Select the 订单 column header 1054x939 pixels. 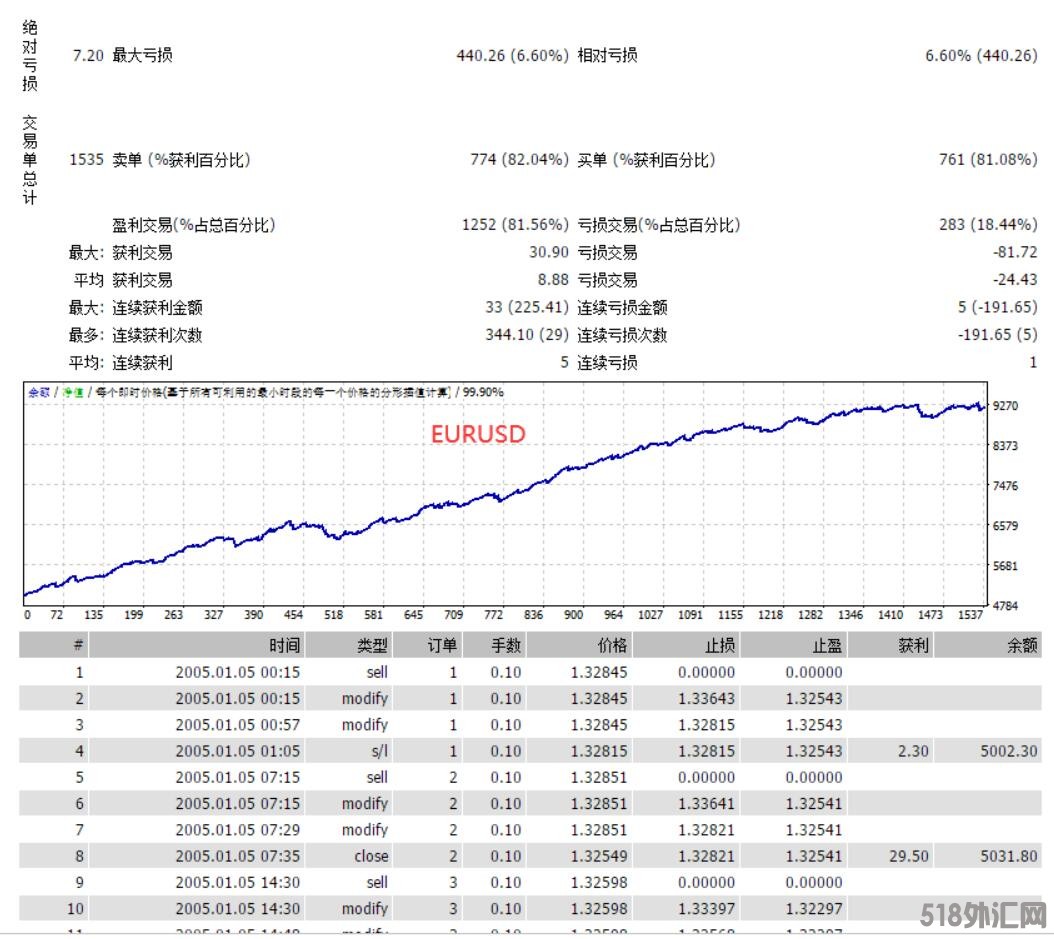point(441,645)
